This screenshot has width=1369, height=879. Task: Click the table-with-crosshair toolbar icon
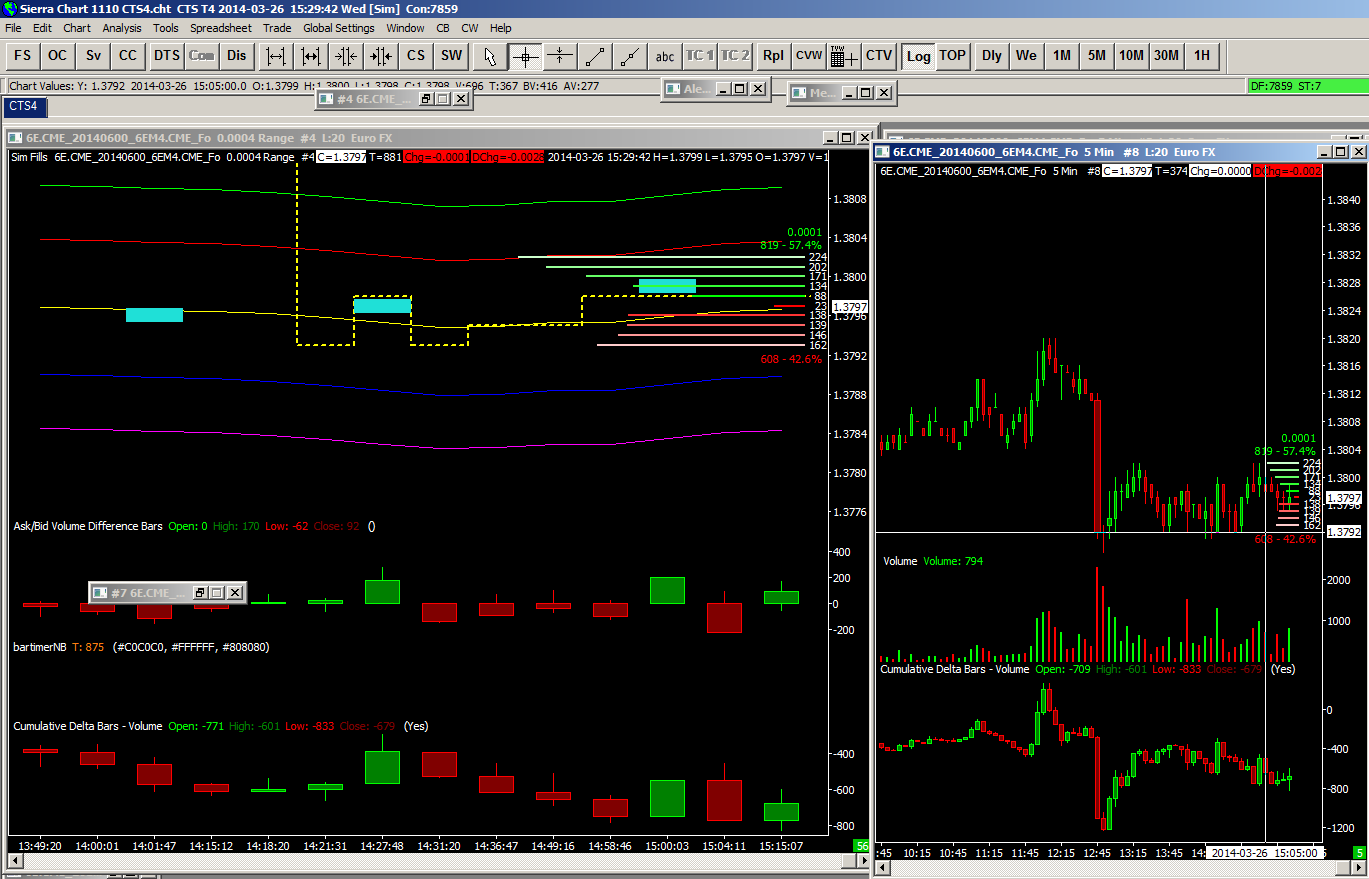tap(844, 56)
